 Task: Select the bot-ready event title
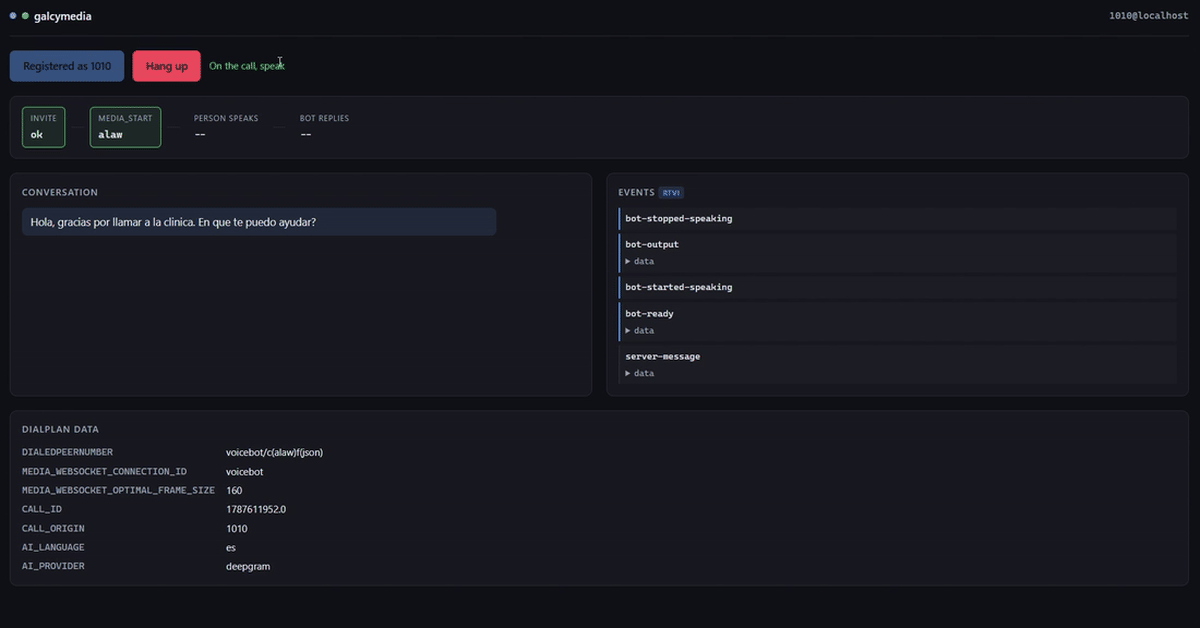point(649,314)
